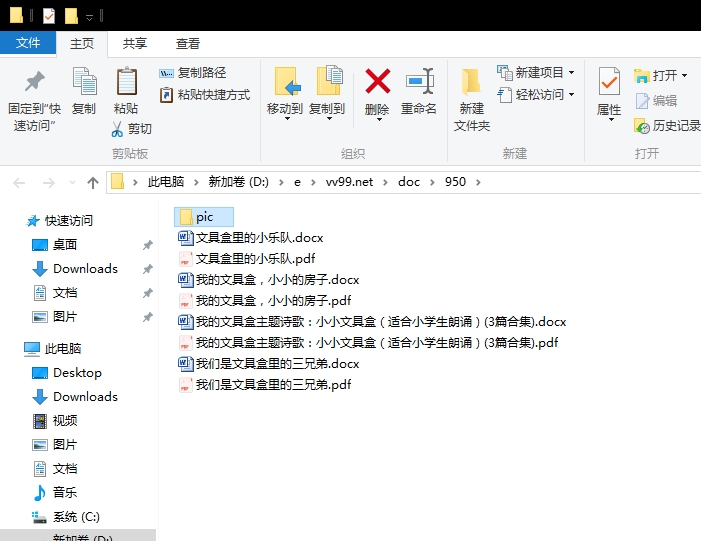Open 系统 (C:) drive
This screenshot has width=701, height=541.
click(66, 517)
